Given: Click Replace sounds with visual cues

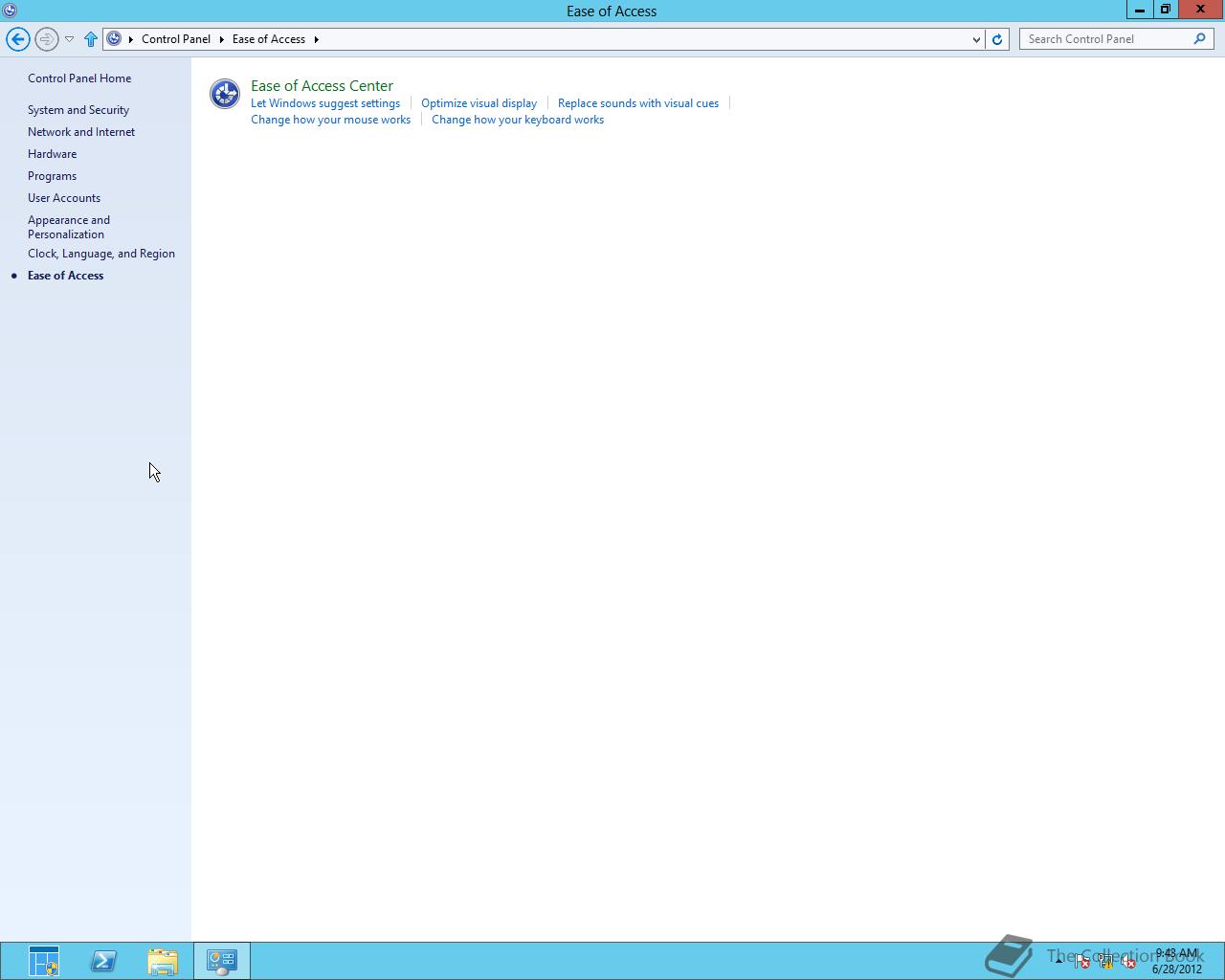Looking at the screenshot, I should click(x=638, y=103).
